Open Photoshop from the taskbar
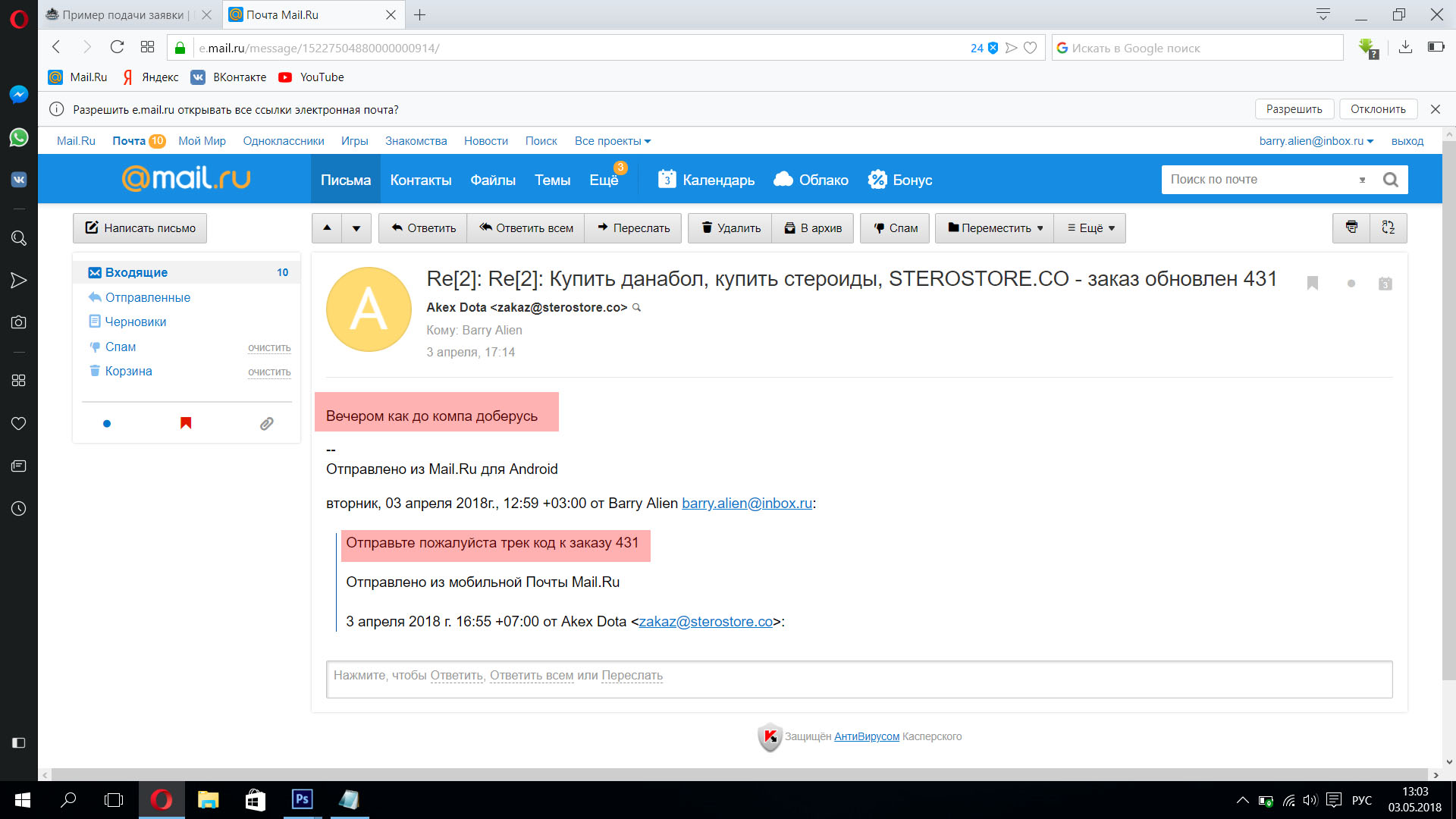Viewport: 1456px width, 819px height. tap(302, 799)
